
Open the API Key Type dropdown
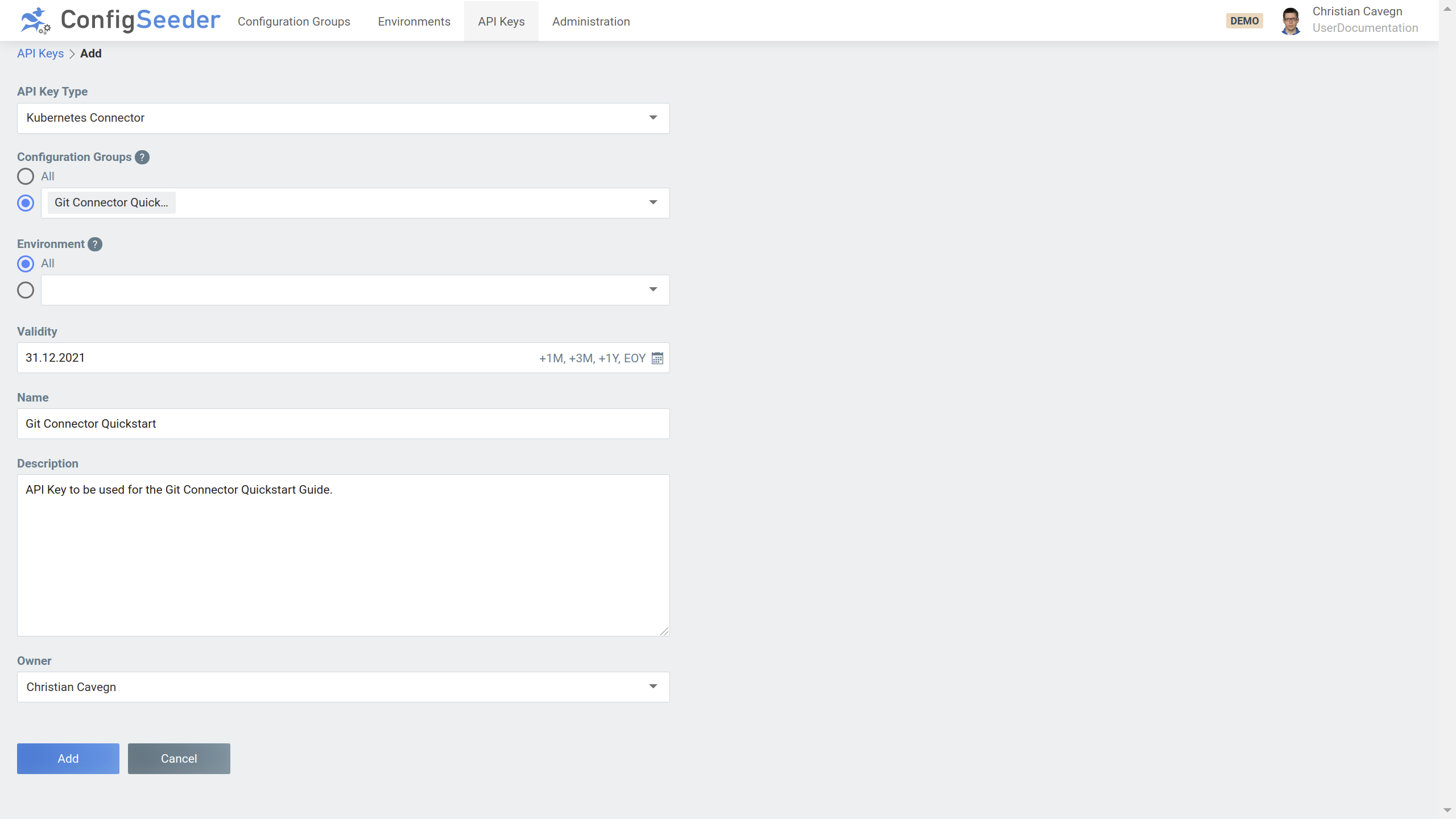(x=653, y=118)
